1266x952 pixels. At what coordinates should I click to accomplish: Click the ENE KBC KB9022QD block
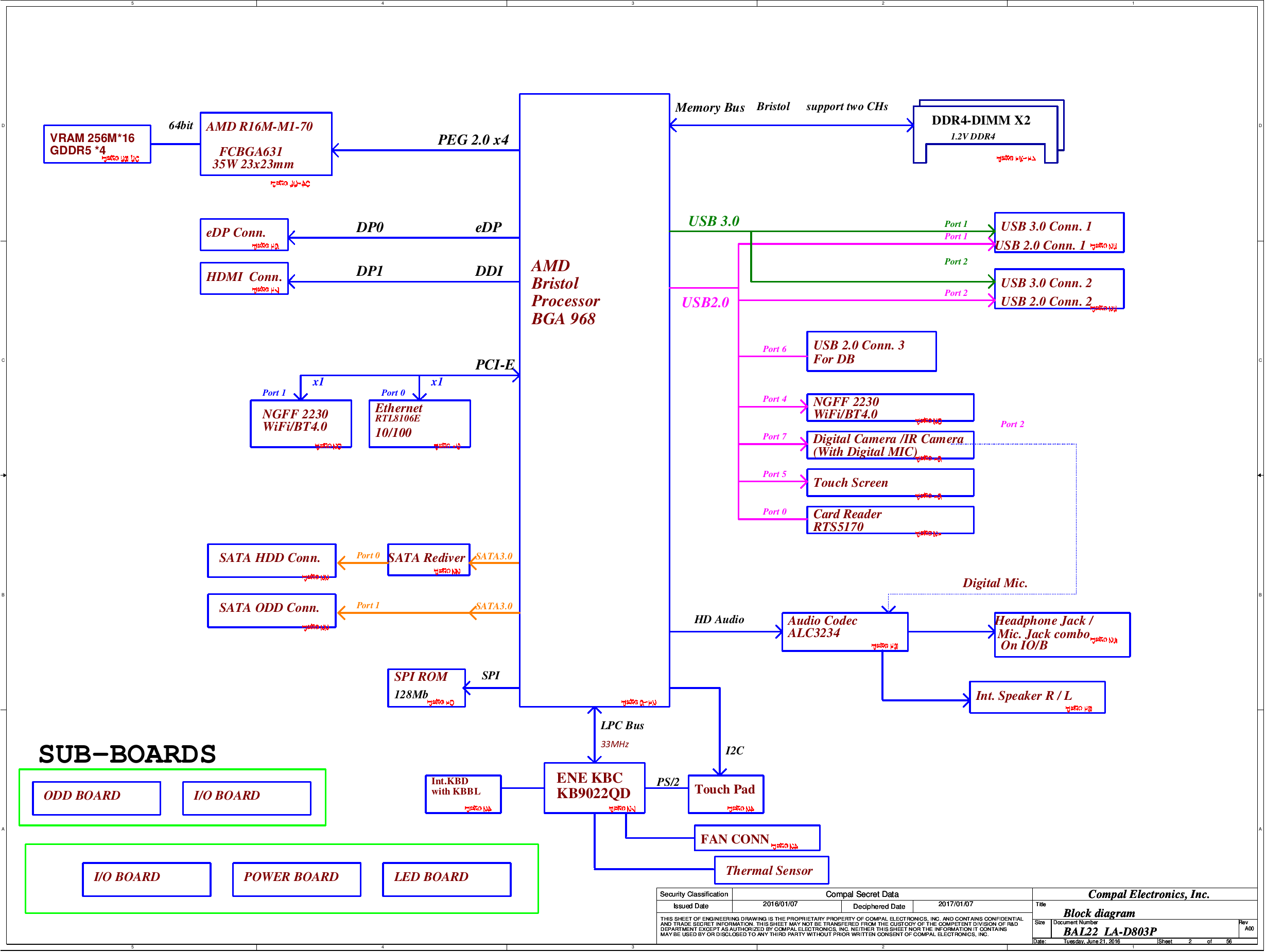point(594,788)
